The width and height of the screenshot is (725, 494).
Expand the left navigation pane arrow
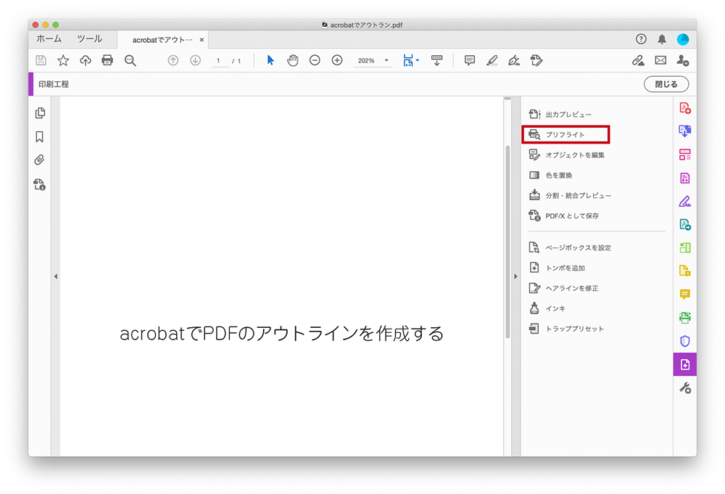click(55, 276)
